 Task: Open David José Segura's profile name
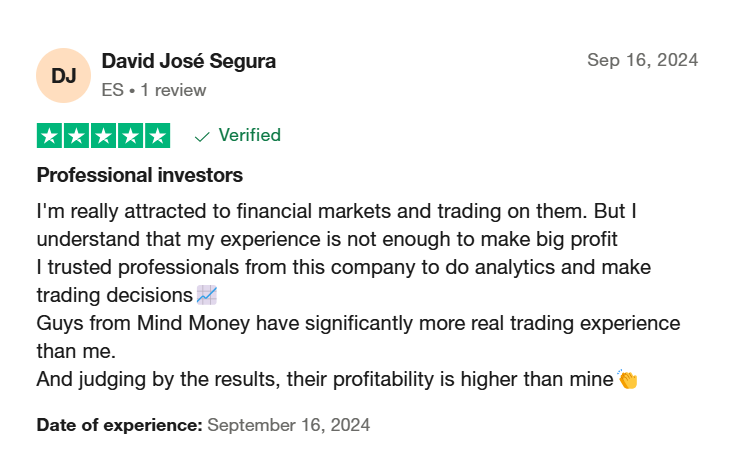(x=189, y=61)
